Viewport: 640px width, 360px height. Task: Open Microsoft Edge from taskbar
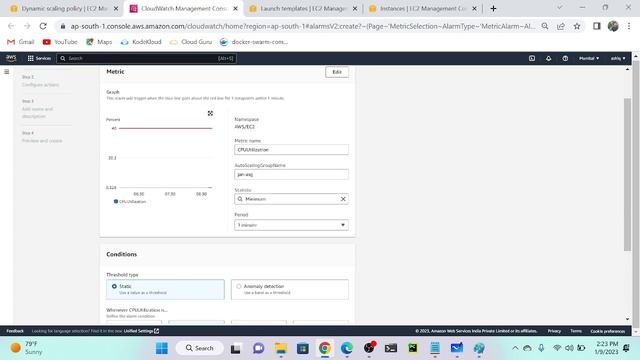click(347, 348)
